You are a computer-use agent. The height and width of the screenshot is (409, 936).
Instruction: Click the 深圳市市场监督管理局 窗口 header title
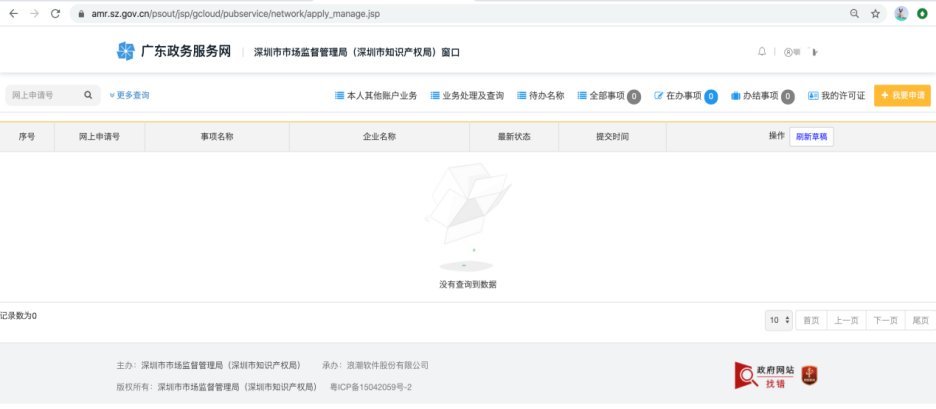click(357, 53)
